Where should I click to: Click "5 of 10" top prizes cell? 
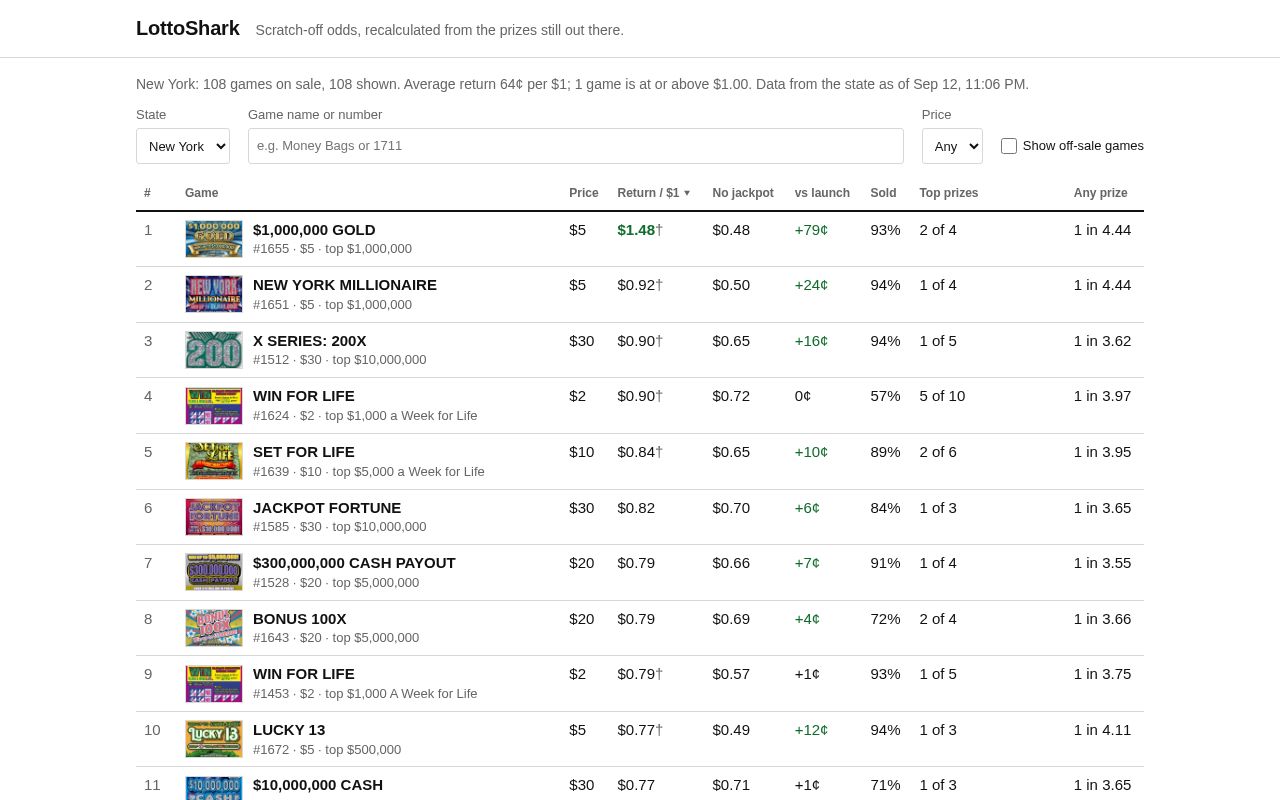pos(942,396)
